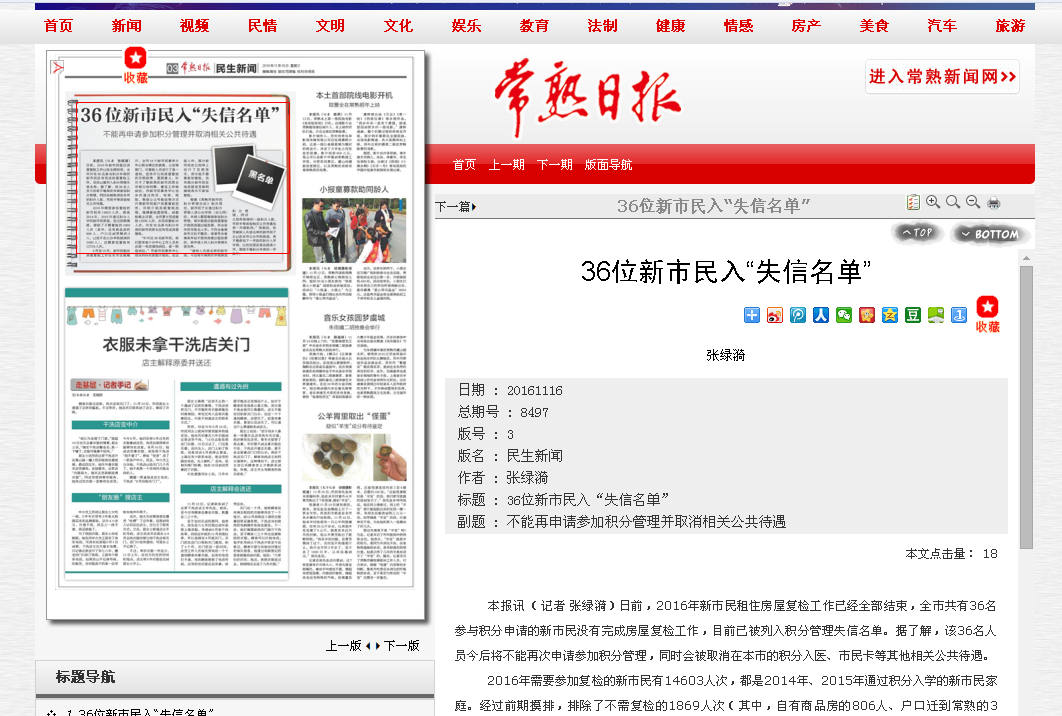Select the 公羊胃里取出“怪蛋” article on thumbnail

coord(354,494)
